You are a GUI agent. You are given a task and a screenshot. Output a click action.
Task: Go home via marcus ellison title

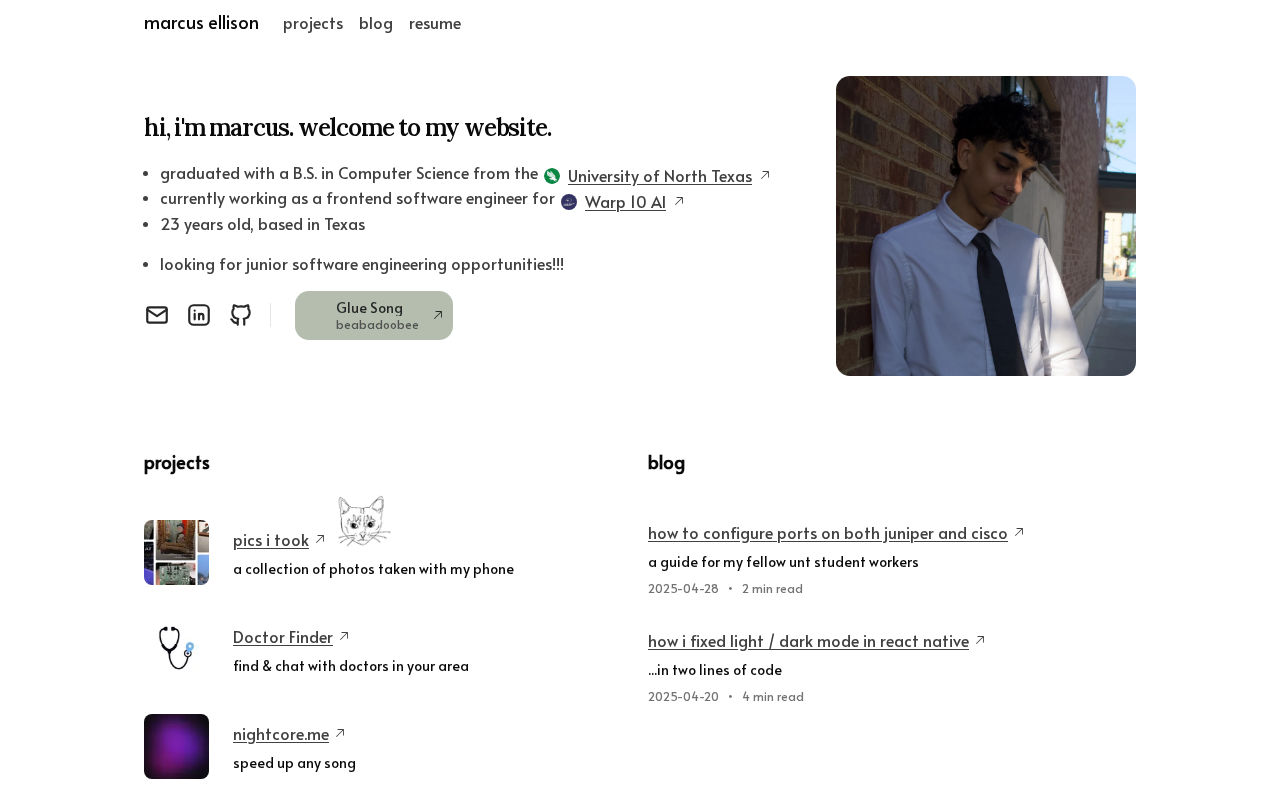pos(201,23)
